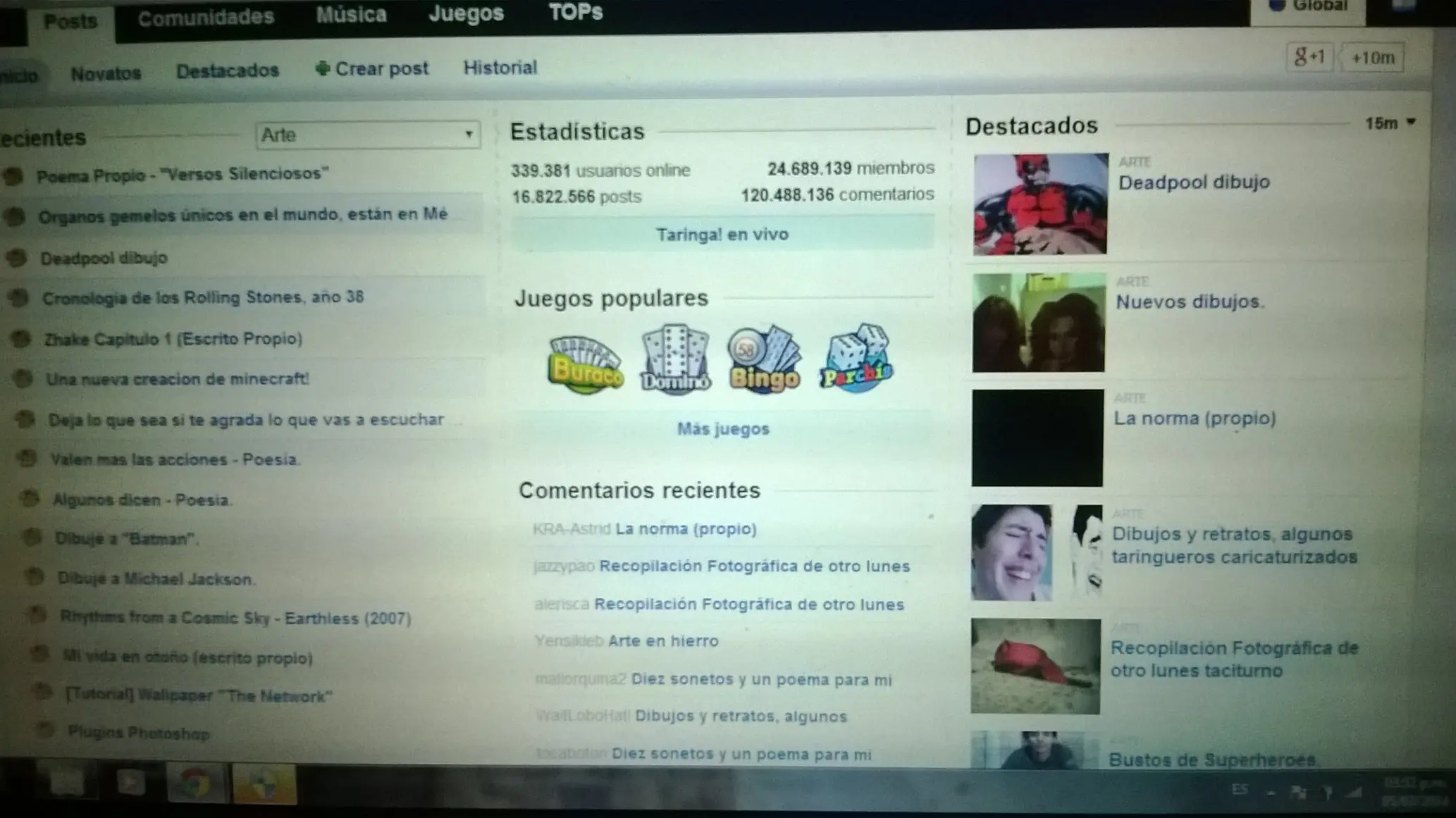
Task: Click the green plus icon beside Crear post
Action: pos(323,68)
